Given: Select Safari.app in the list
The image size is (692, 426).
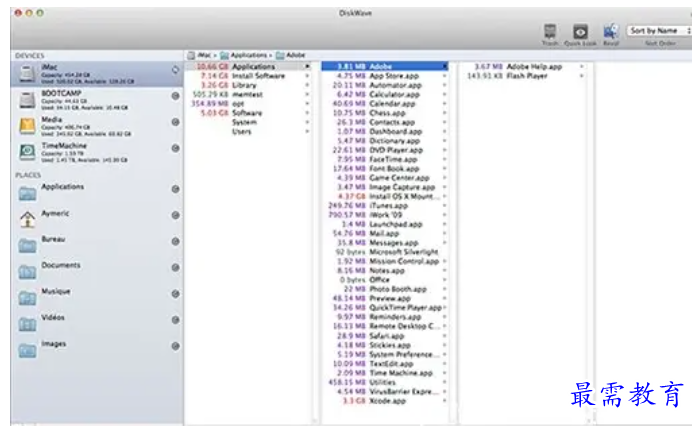Looking at the screenshot, I should (x=385, y=336).
